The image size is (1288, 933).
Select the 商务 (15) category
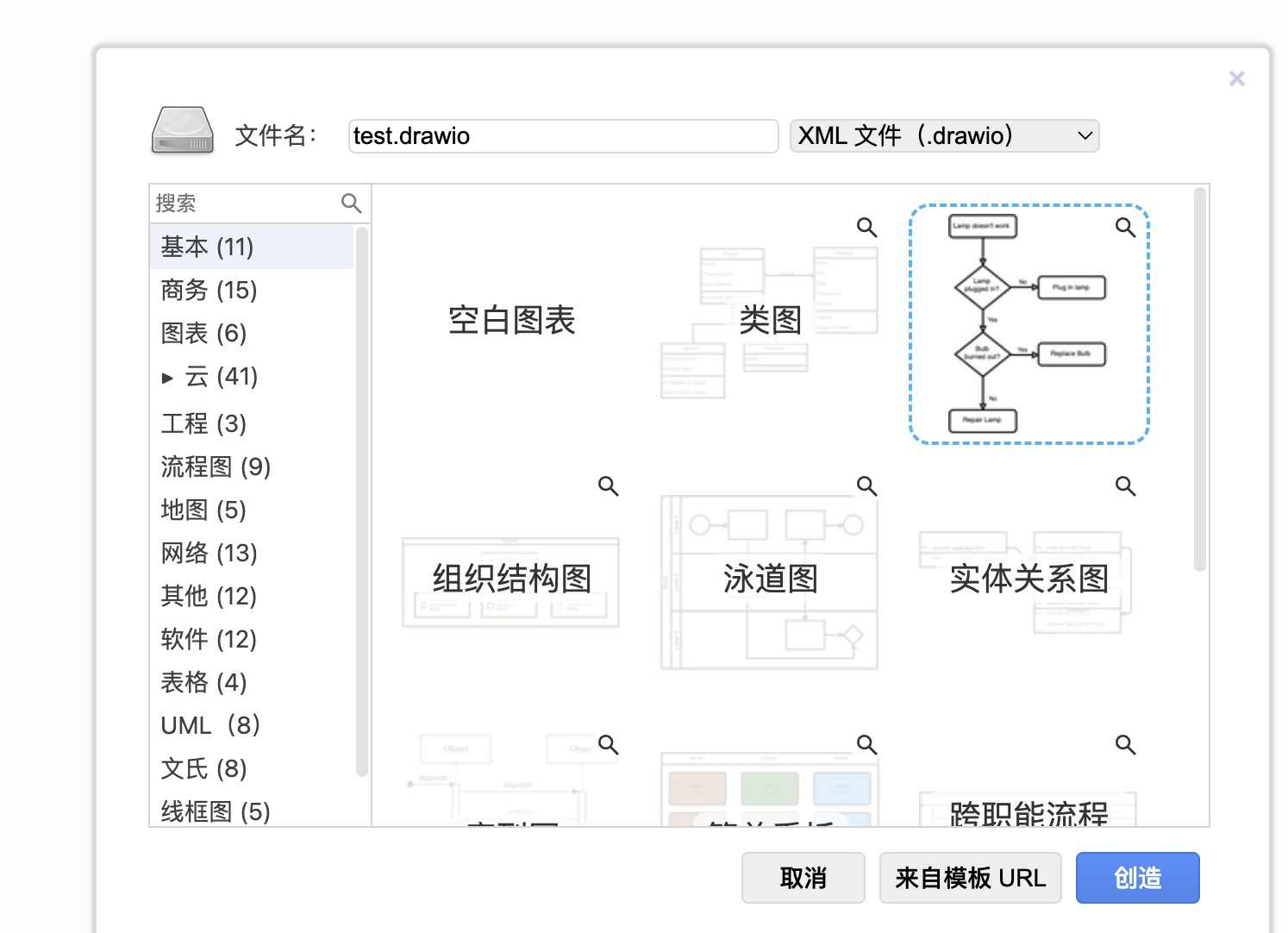(252, 290)
